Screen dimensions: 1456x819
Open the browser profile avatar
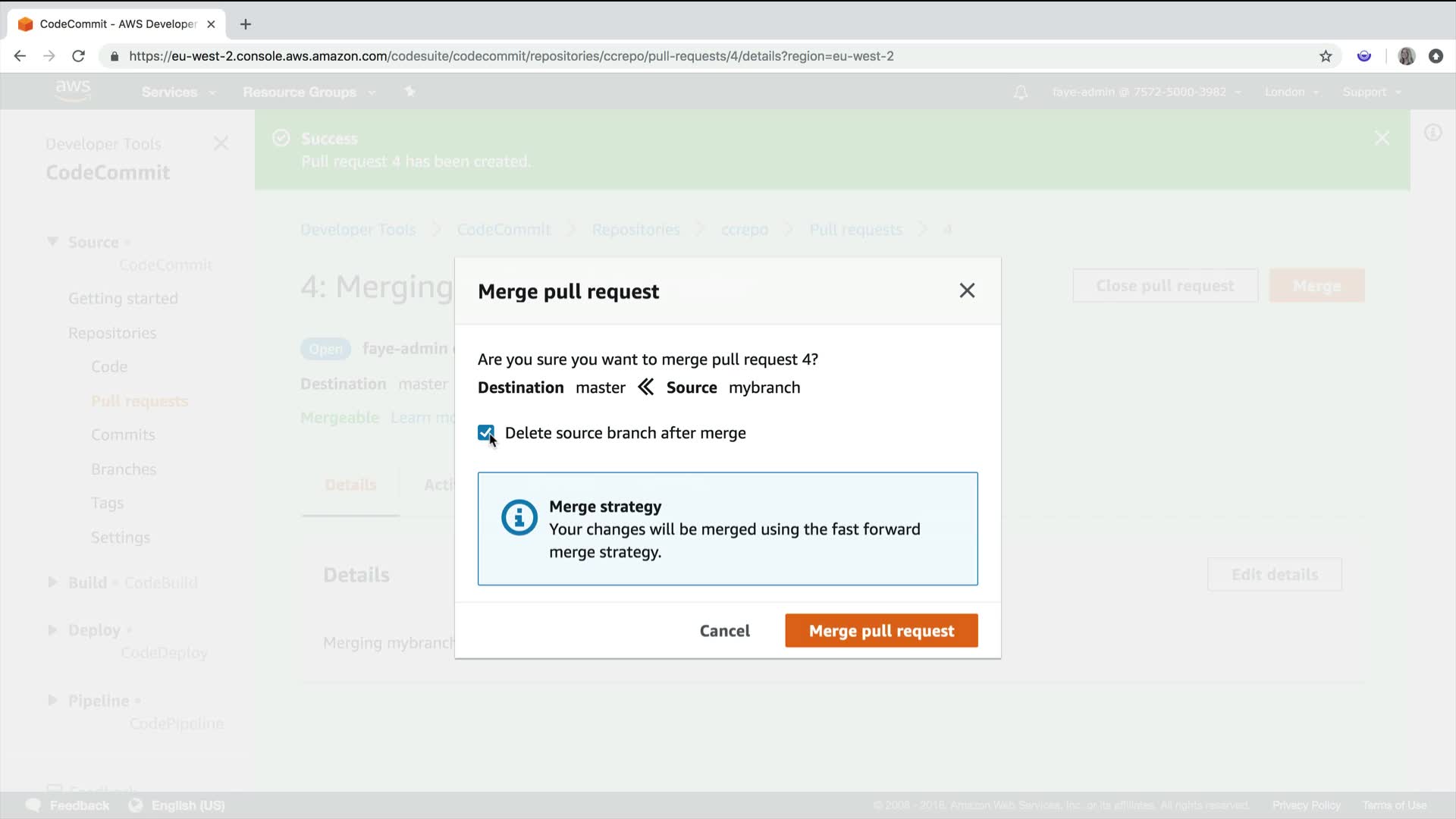pyautogui.click(x=1406, y=56)
